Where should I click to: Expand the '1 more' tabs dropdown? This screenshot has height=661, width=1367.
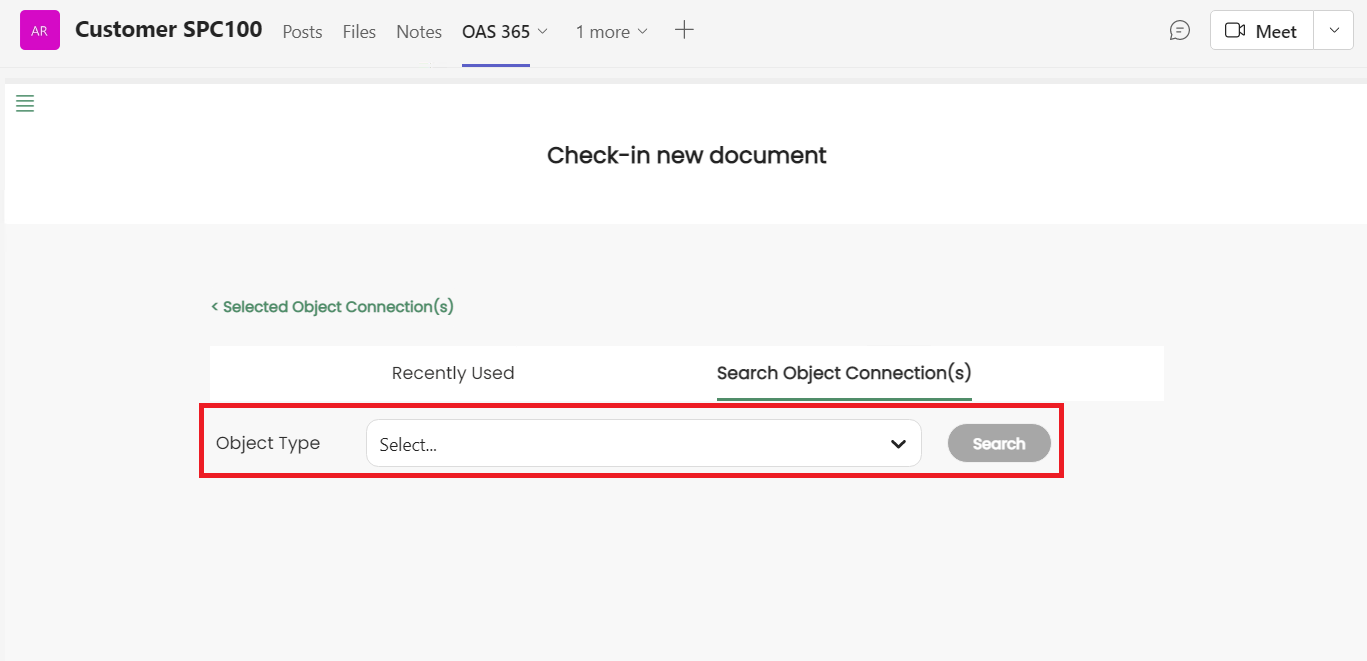pos(611,32)
